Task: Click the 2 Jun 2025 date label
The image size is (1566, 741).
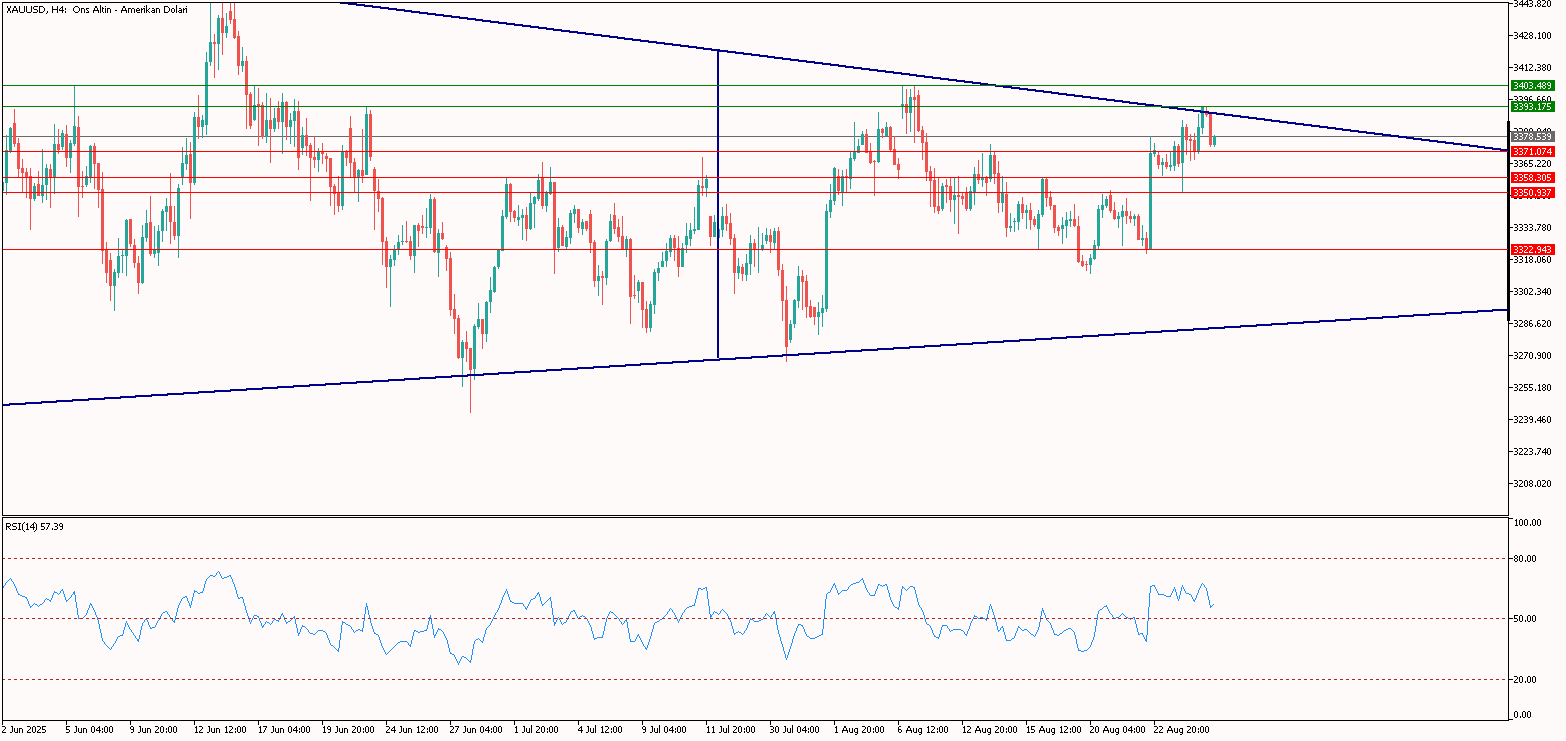Action: point(25,729)
